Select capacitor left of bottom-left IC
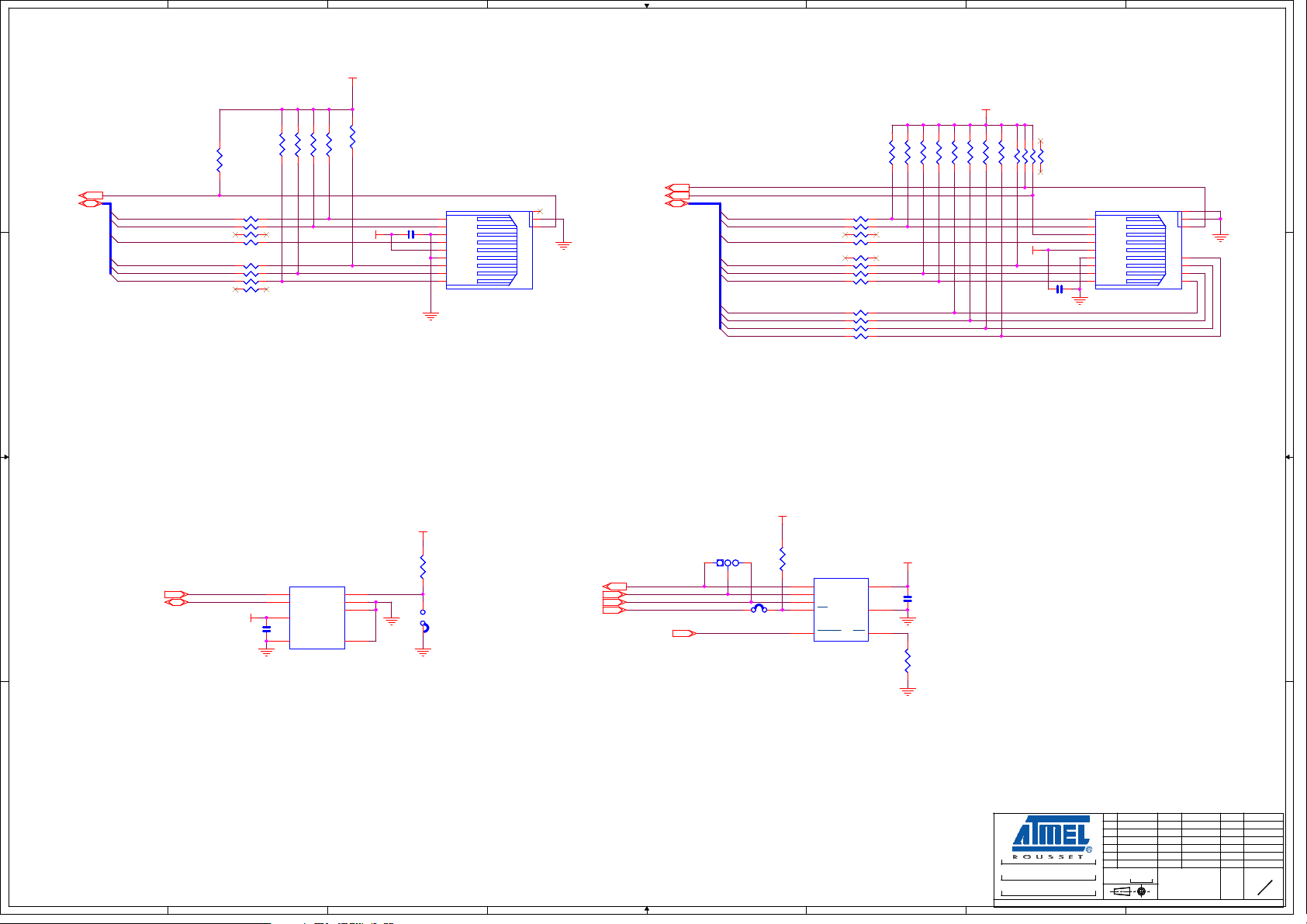 [267, 629]
